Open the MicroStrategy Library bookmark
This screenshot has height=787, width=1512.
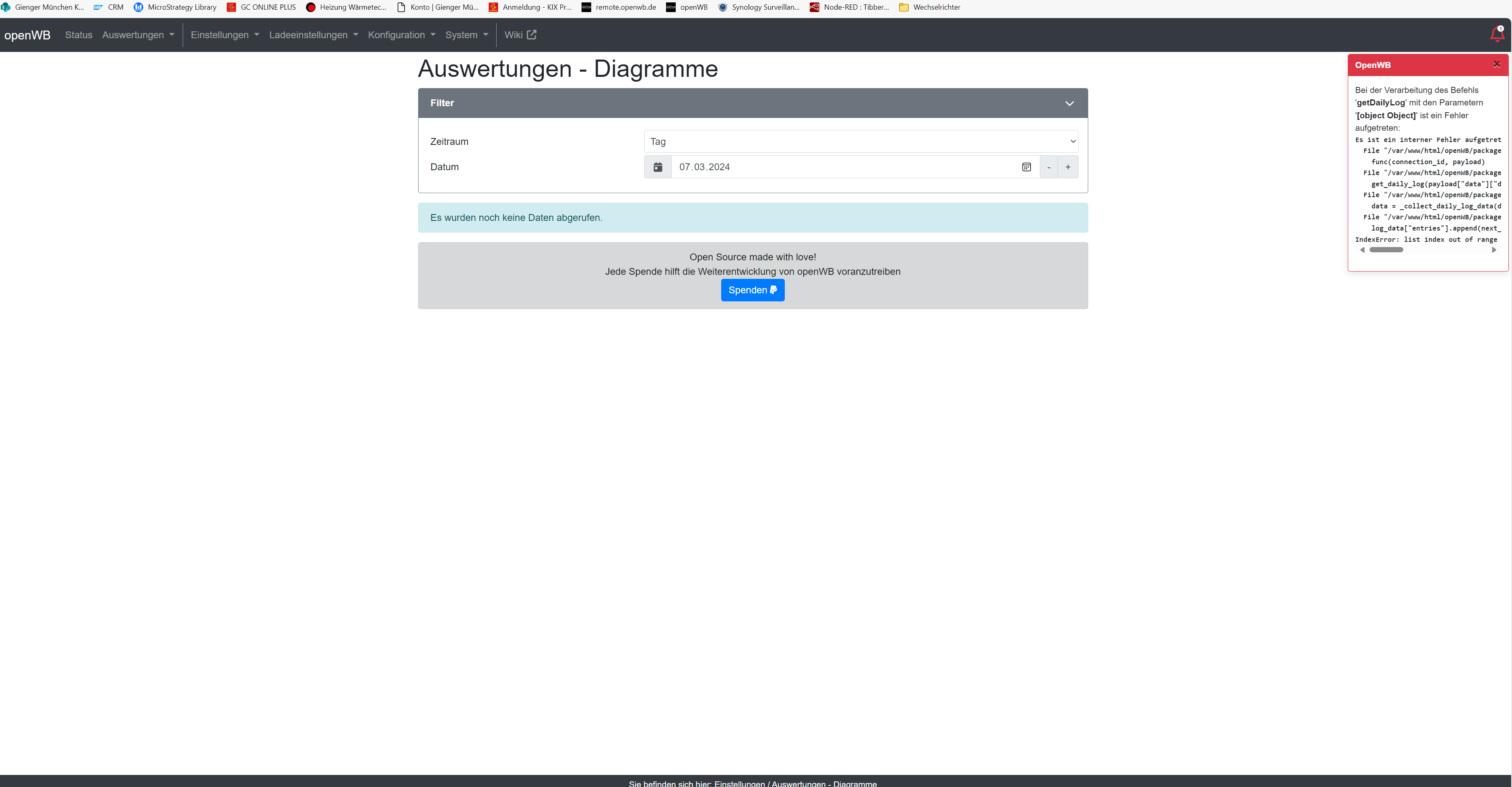(x=175, y=7)
